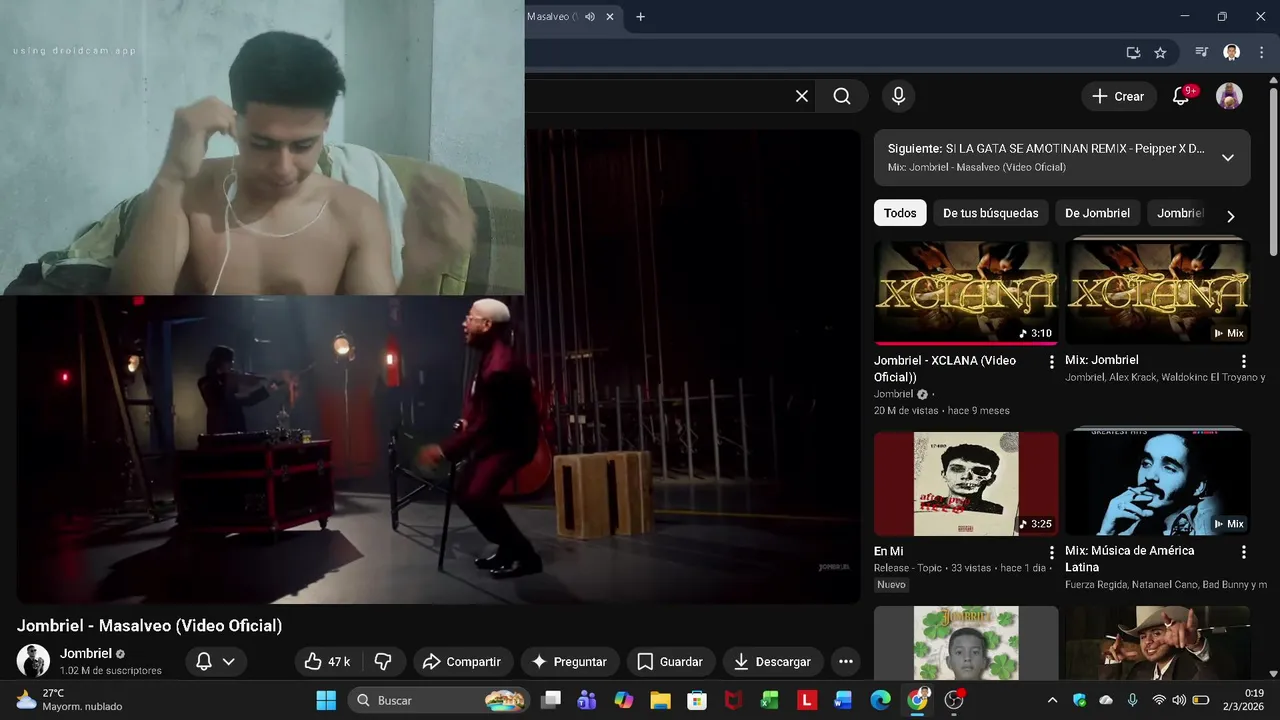Select the De Jombriel filter chip
Viewport: 1280px width, 720px height.
pos(1097,213)
